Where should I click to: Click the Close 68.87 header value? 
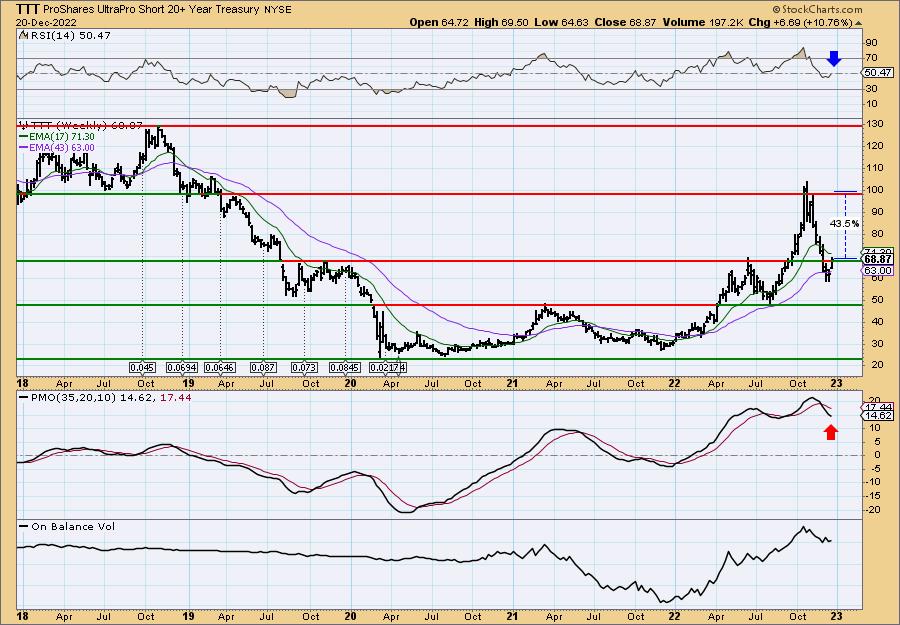pos(624,22)
